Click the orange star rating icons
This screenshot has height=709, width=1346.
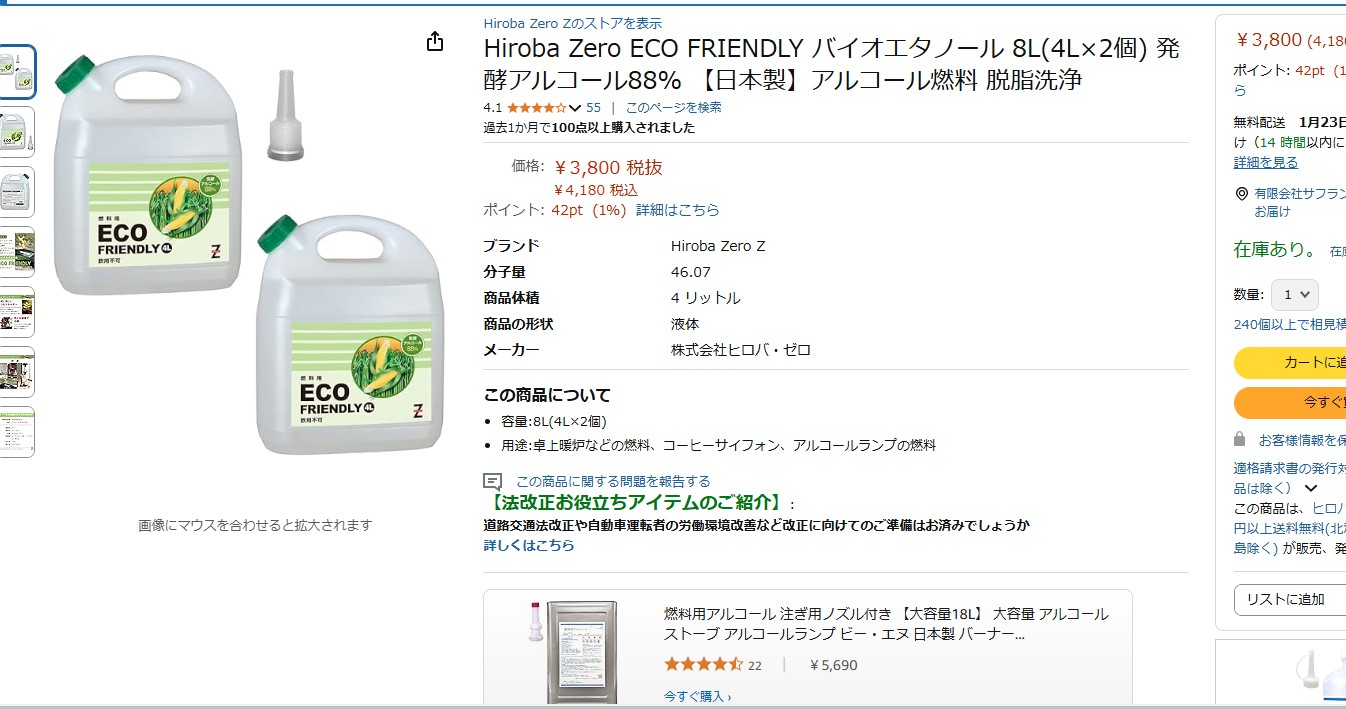click(536, 108)
